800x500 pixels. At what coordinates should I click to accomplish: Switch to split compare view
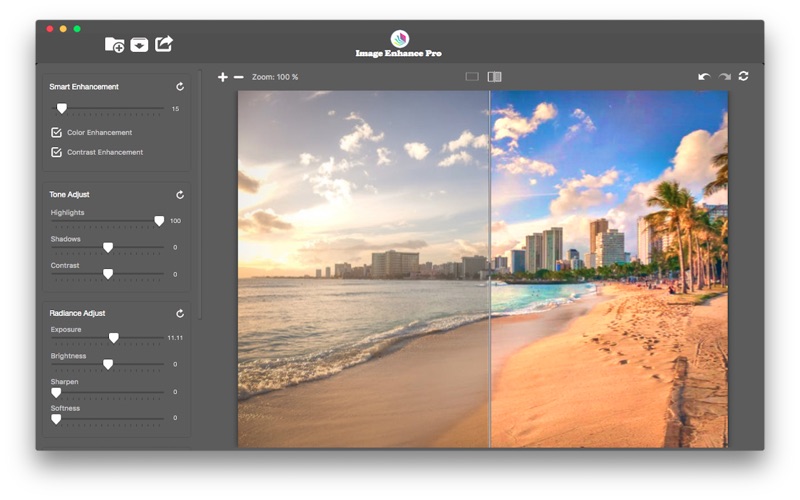tap(494, 77)
